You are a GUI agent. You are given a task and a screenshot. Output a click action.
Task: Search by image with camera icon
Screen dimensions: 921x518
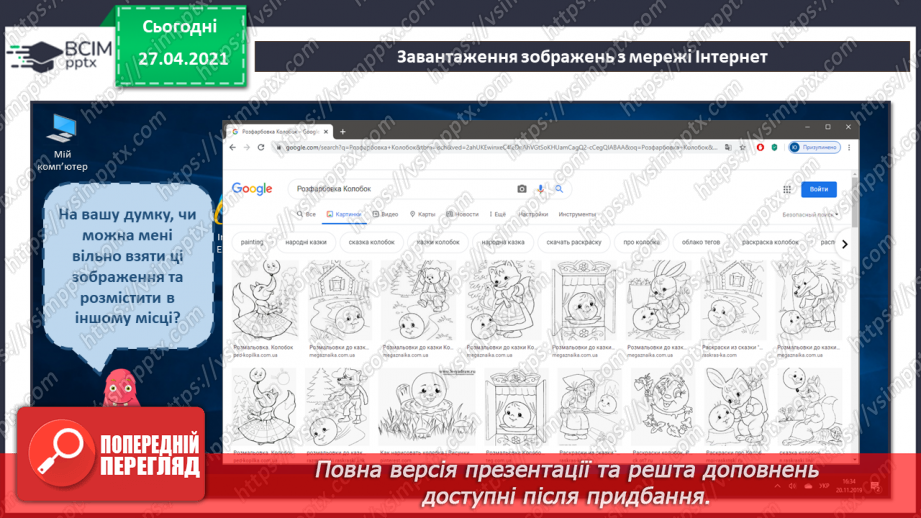522,189
